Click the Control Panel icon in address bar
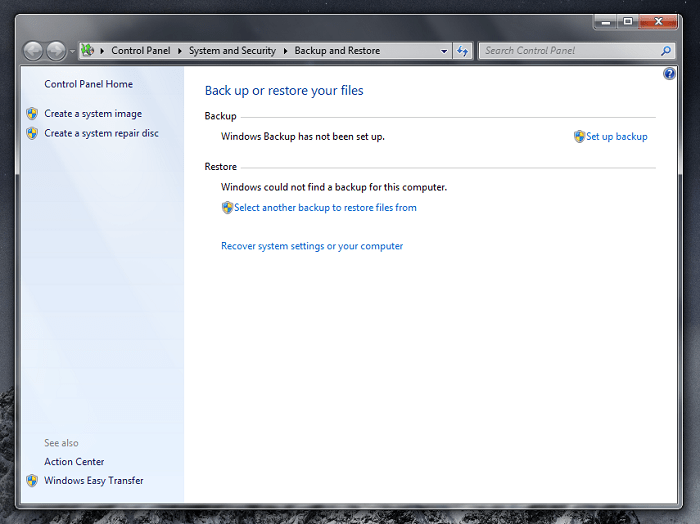This screenshot has width=700, height=524. coord(88,50)
